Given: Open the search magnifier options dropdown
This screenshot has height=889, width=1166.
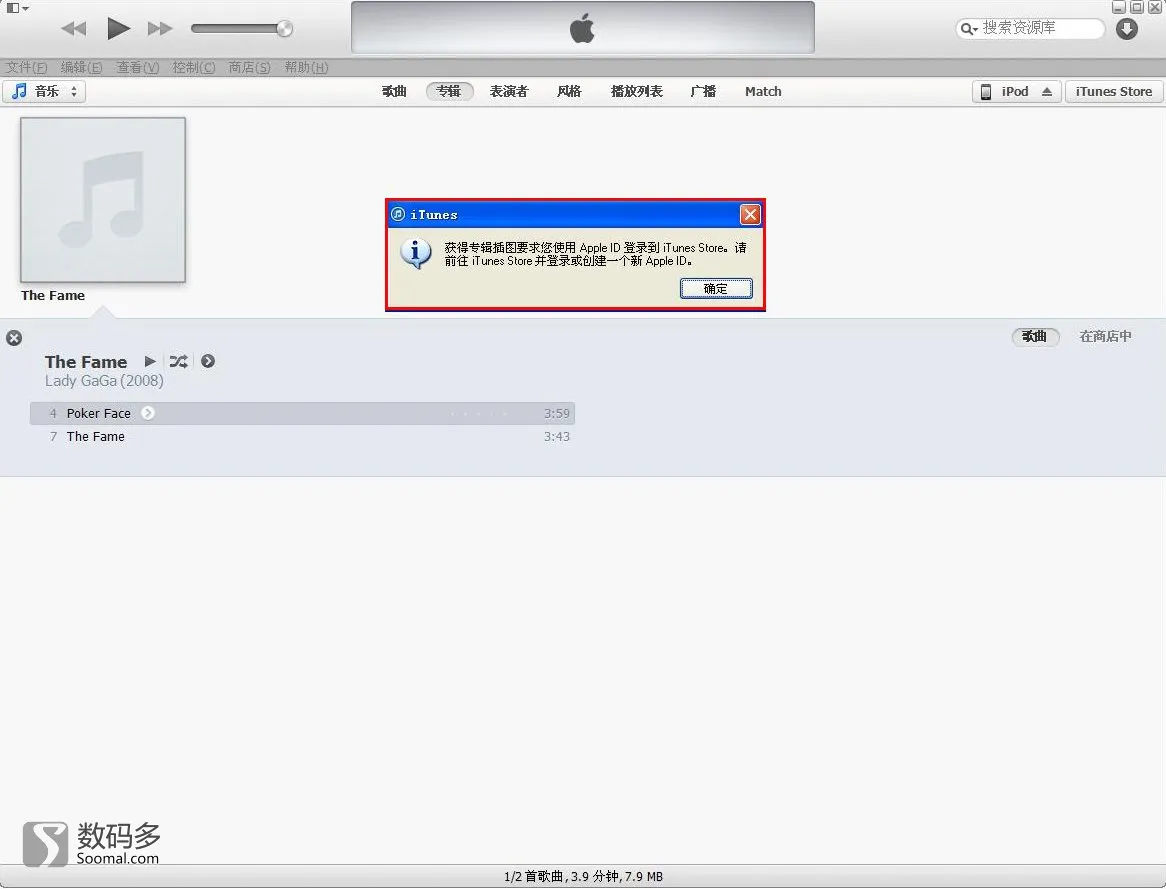Looking at the screenshot, I should [x=968, y=29].
